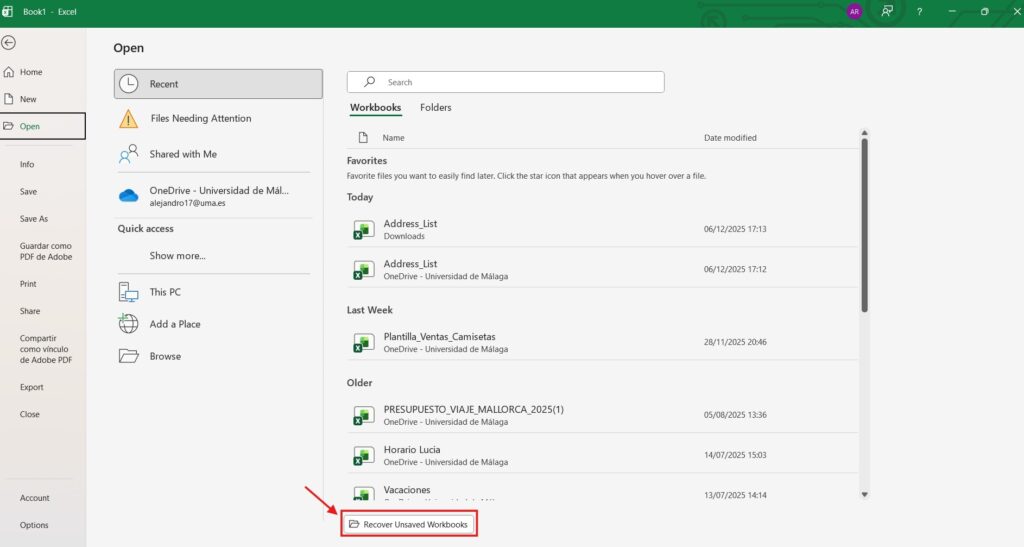The width and height of the screenshot is (1024, 547).
Task: Click the Excel app icon in title bar
Action: click(x=8, y=12)
